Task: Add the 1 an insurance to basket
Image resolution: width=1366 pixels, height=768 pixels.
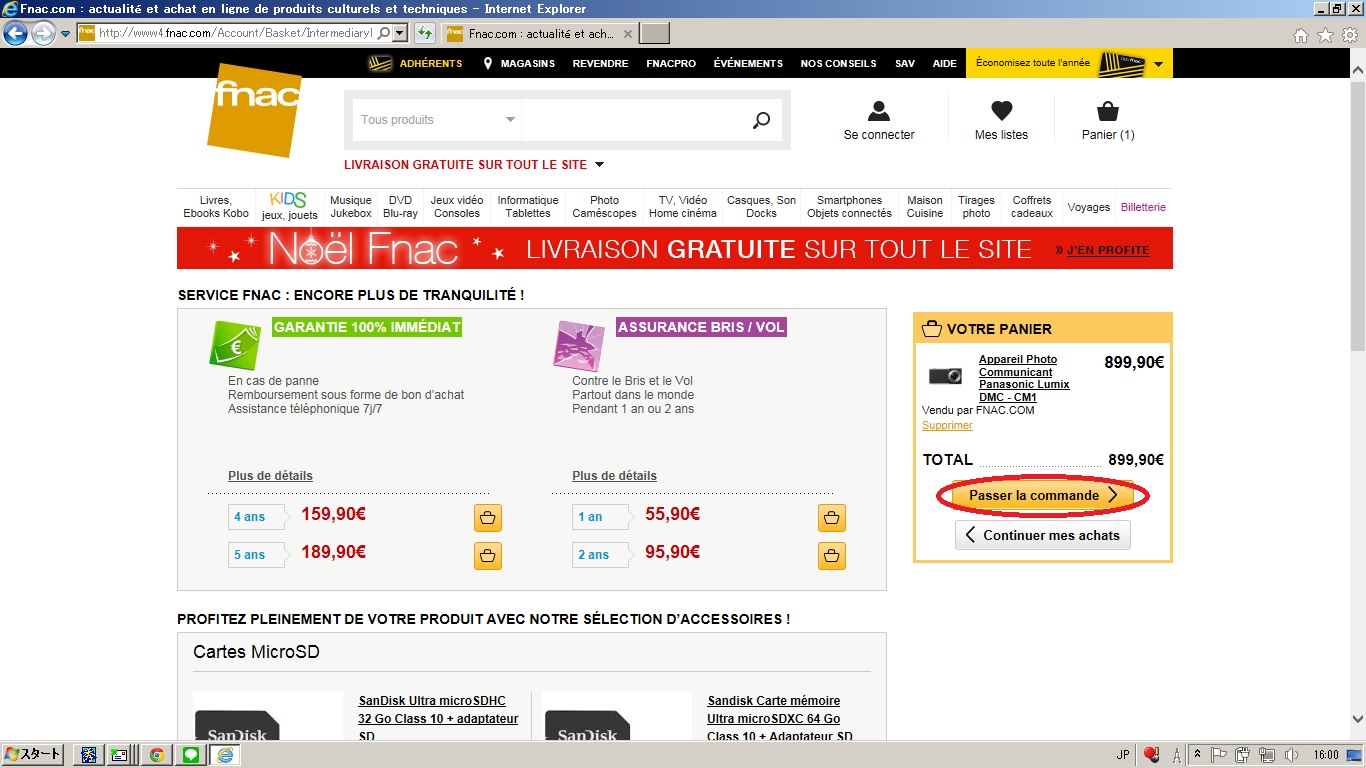Action: point(832,518)
